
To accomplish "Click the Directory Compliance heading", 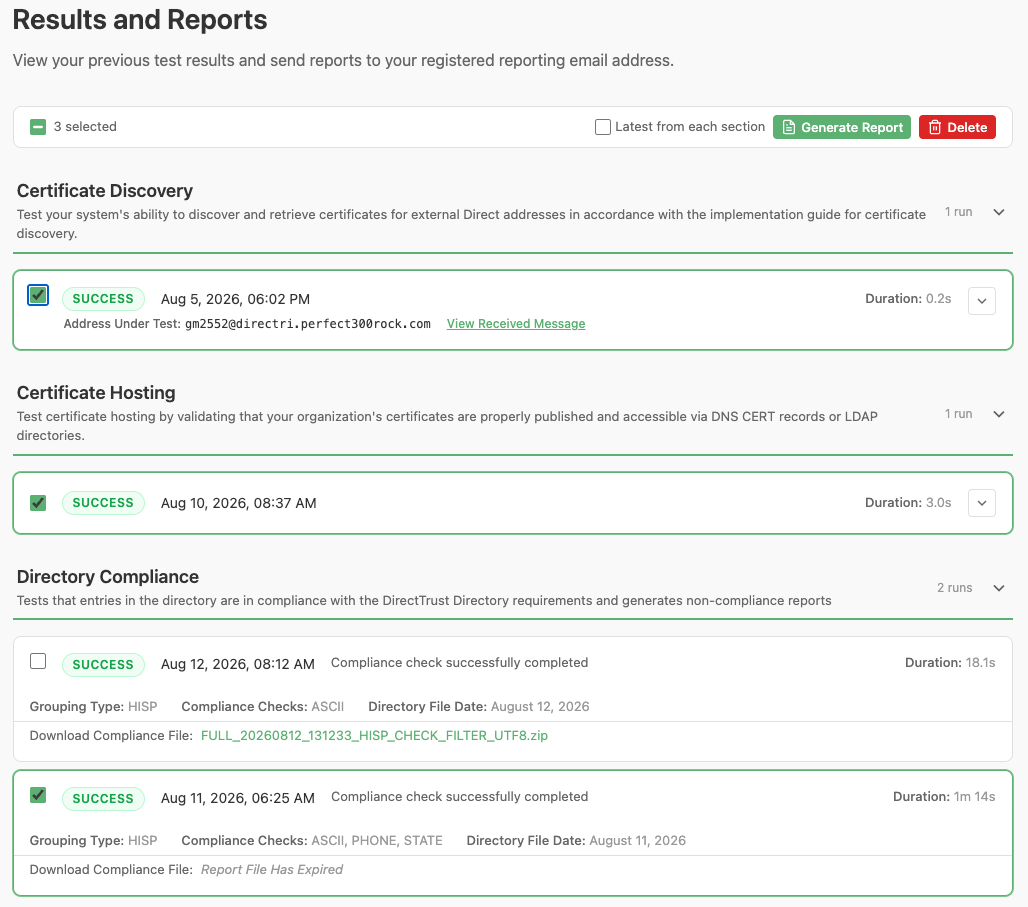I will (x=108, y=576).
